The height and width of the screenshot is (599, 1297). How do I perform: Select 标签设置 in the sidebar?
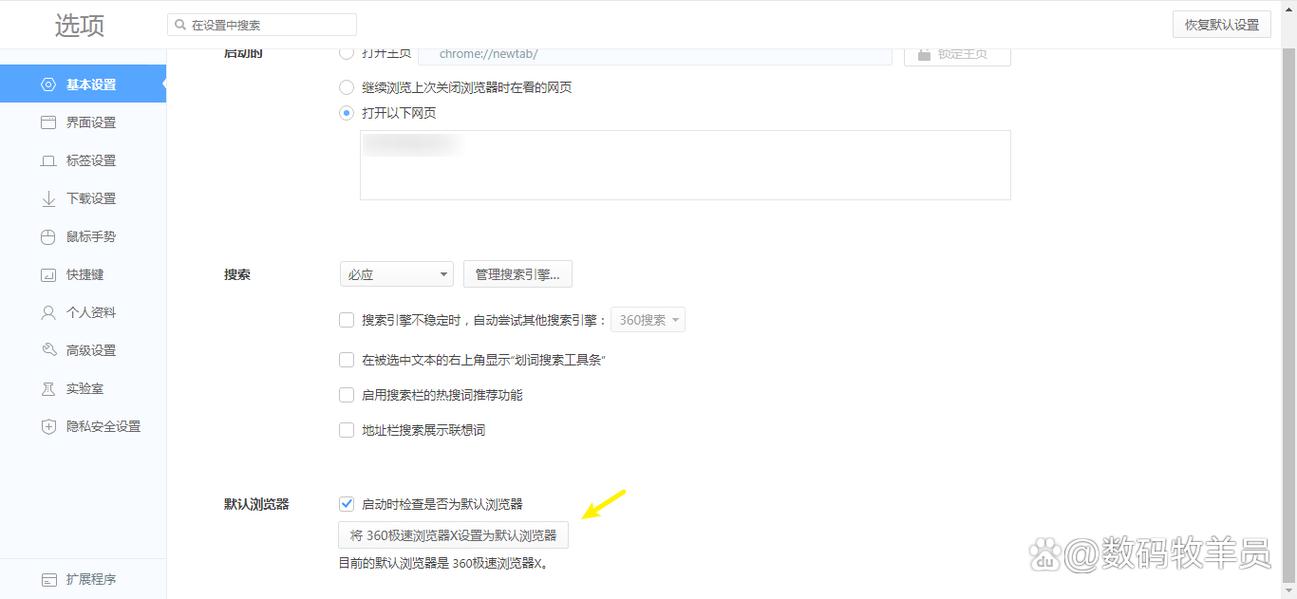point(88,160)
